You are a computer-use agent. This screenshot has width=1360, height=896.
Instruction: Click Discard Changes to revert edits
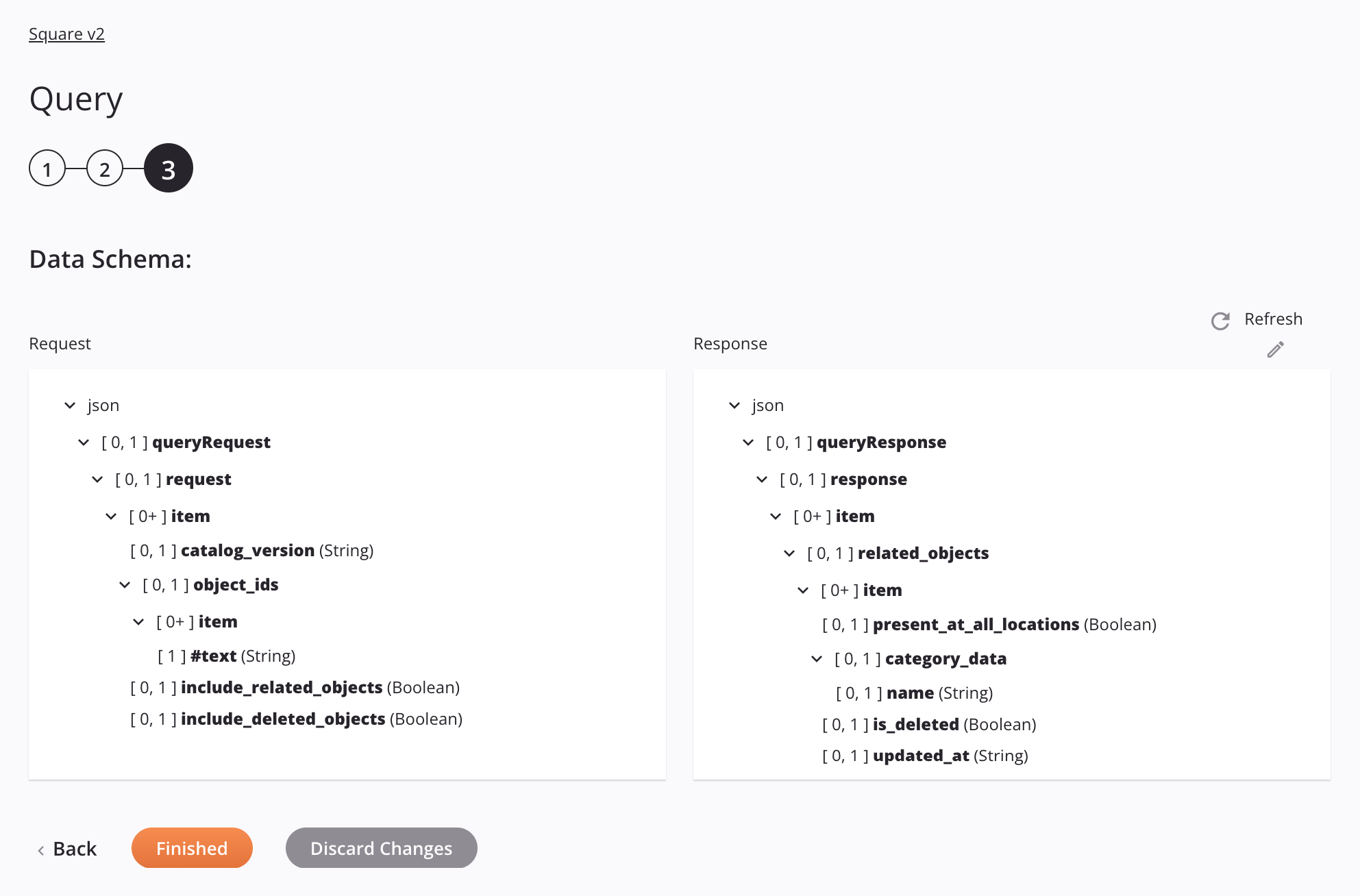381,847
